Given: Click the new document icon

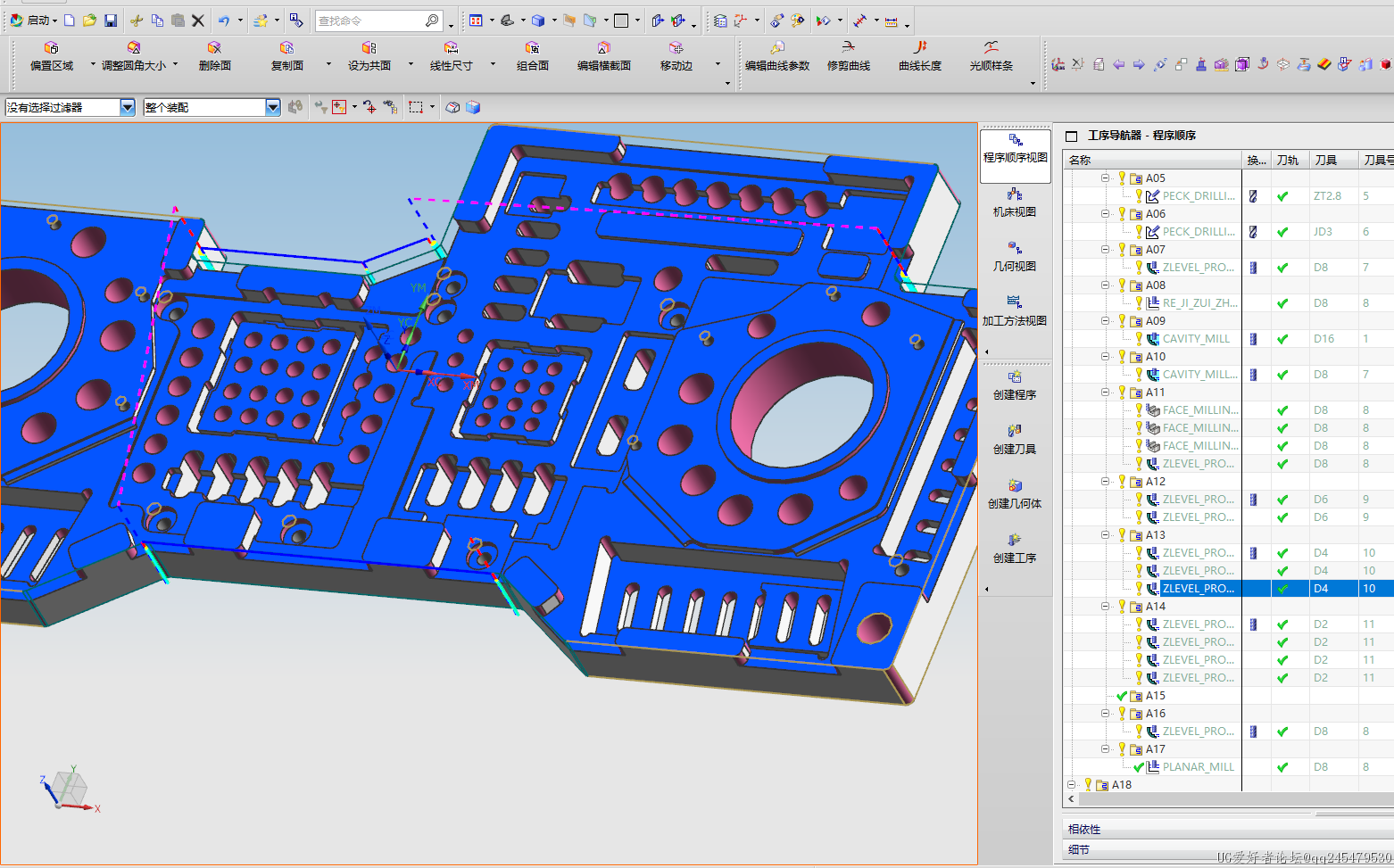Looking at the screenshot, I should click(x=69, y=20).
